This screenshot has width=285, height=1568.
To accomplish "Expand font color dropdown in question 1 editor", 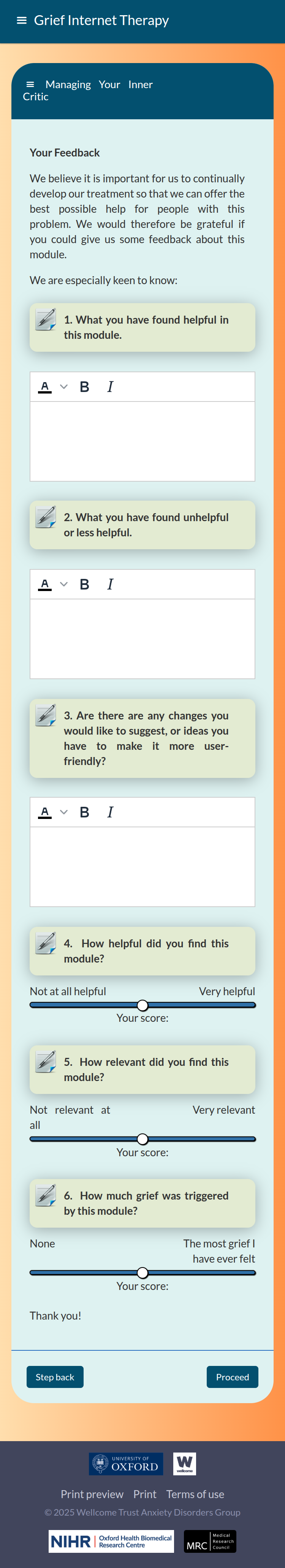I will pyautogui.click(x=64, y=387).
